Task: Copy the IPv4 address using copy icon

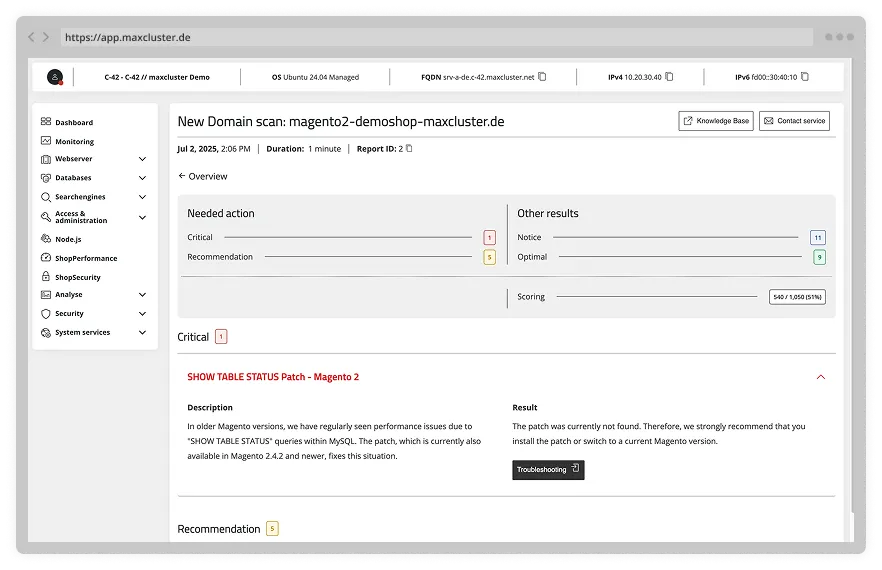Action: 669,77
